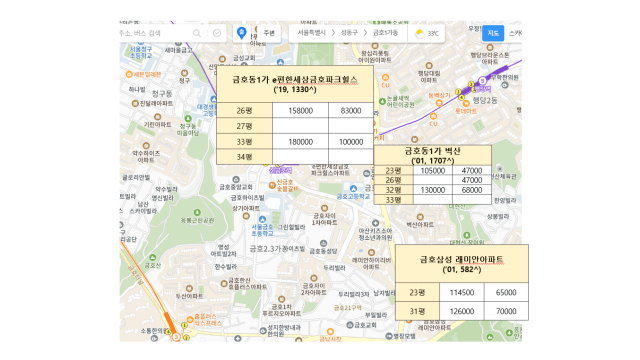This screenshot has height=360, width=640.
Task: Open the 성동구 district selector
Action: pyautogui.click(x=349, y=33)
